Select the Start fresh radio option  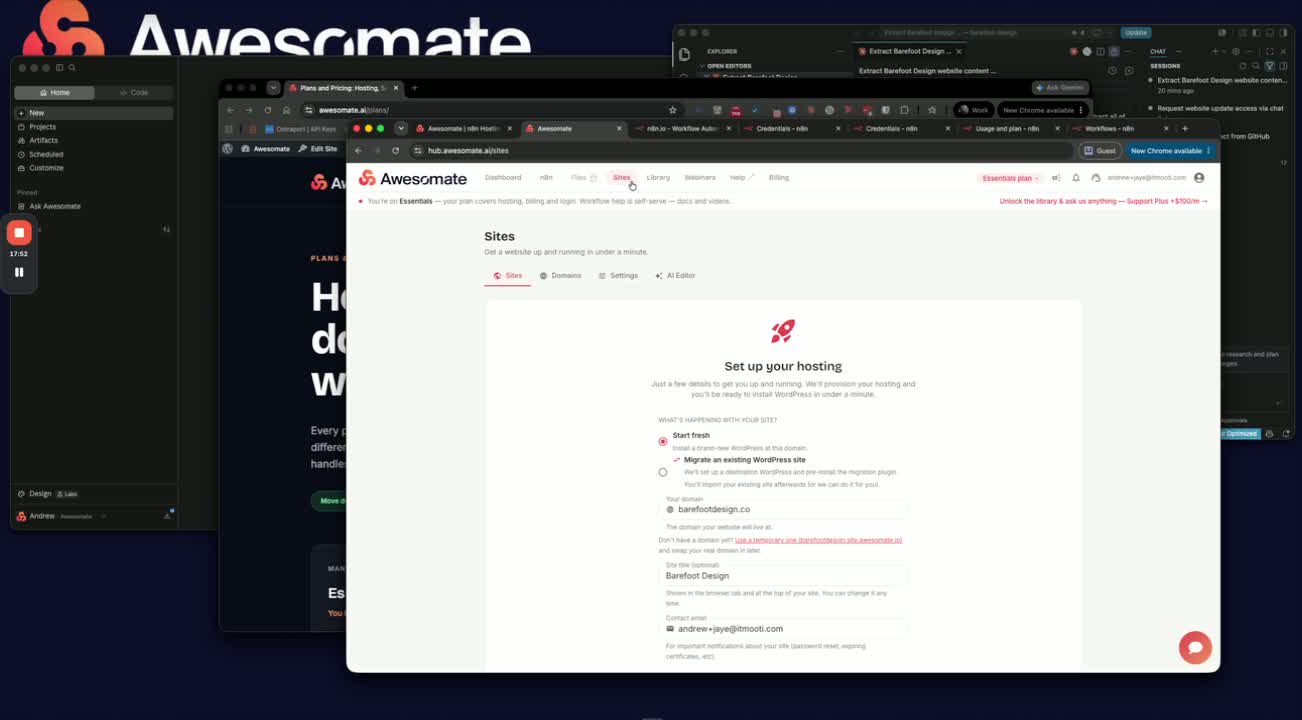662,441
